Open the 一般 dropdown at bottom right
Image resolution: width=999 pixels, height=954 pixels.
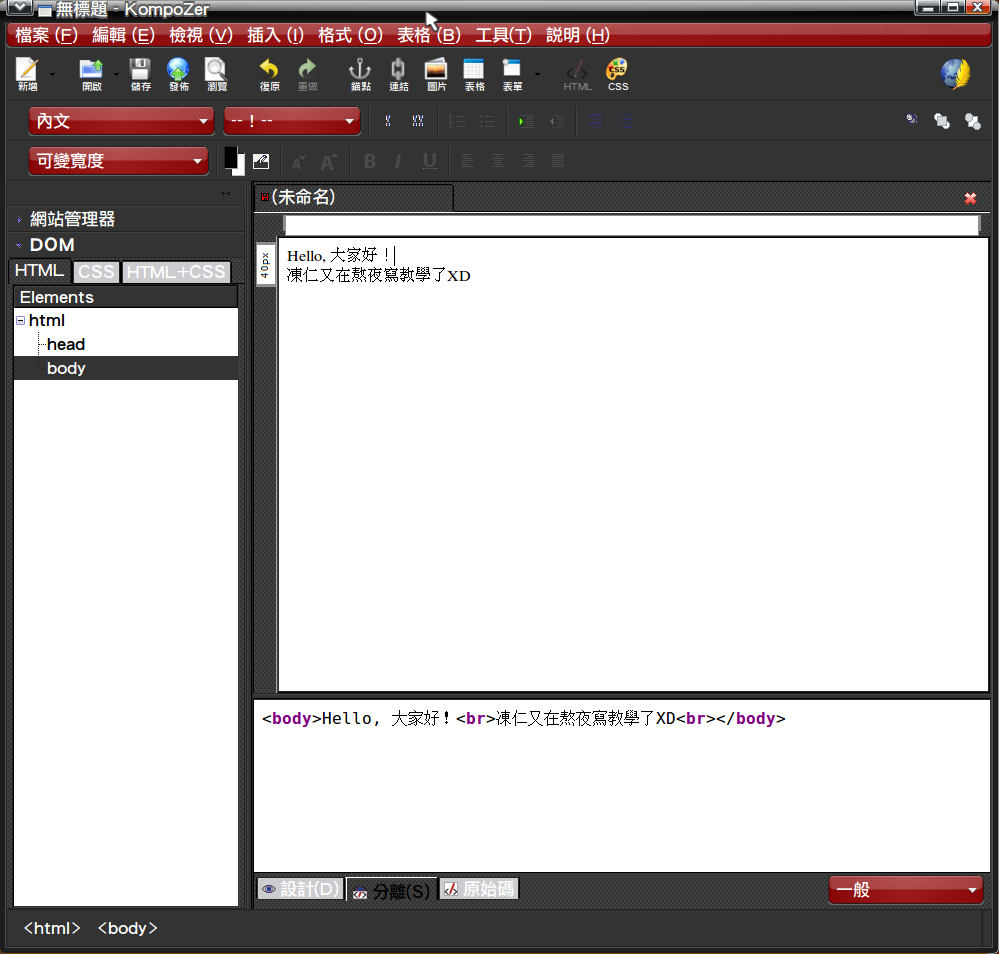click(905, 890)
